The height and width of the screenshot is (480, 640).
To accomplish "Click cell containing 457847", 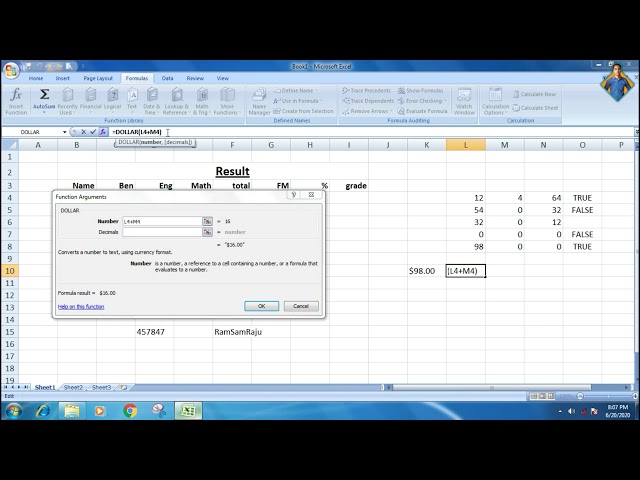I will point(154,332).
